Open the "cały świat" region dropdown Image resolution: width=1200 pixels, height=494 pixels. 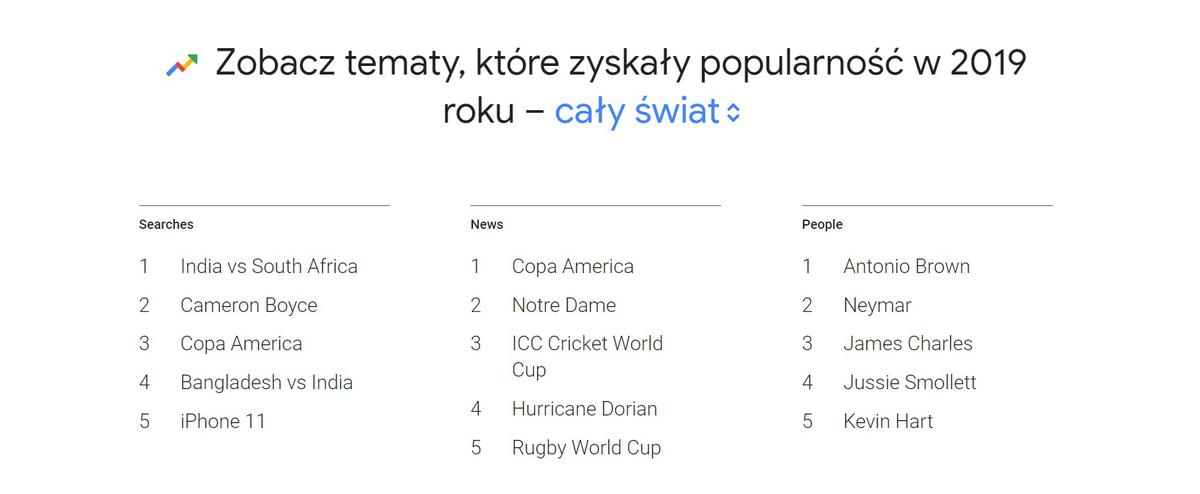tap(637, 111)
